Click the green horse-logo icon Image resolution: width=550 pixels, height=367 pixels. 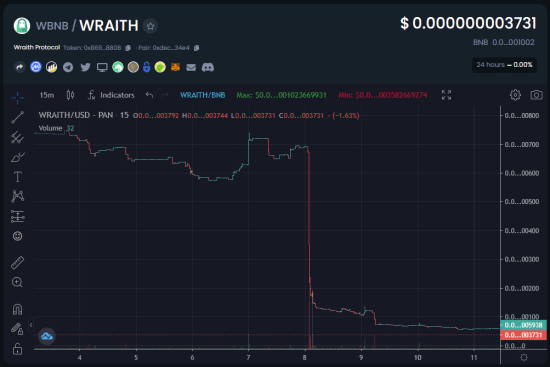point(118,67)
